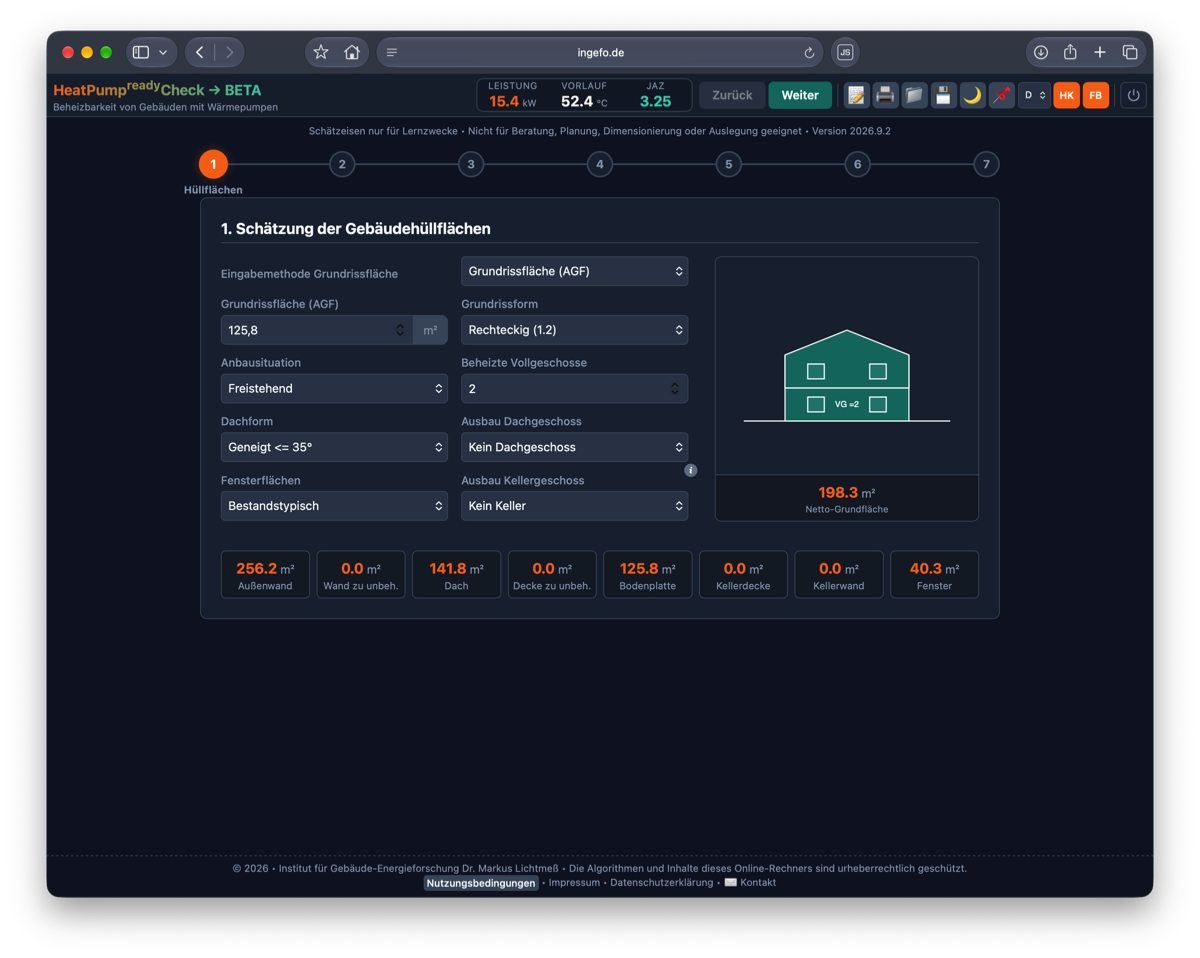Click the JS extension icon
1200x958 pixels.
coord(845,52)
